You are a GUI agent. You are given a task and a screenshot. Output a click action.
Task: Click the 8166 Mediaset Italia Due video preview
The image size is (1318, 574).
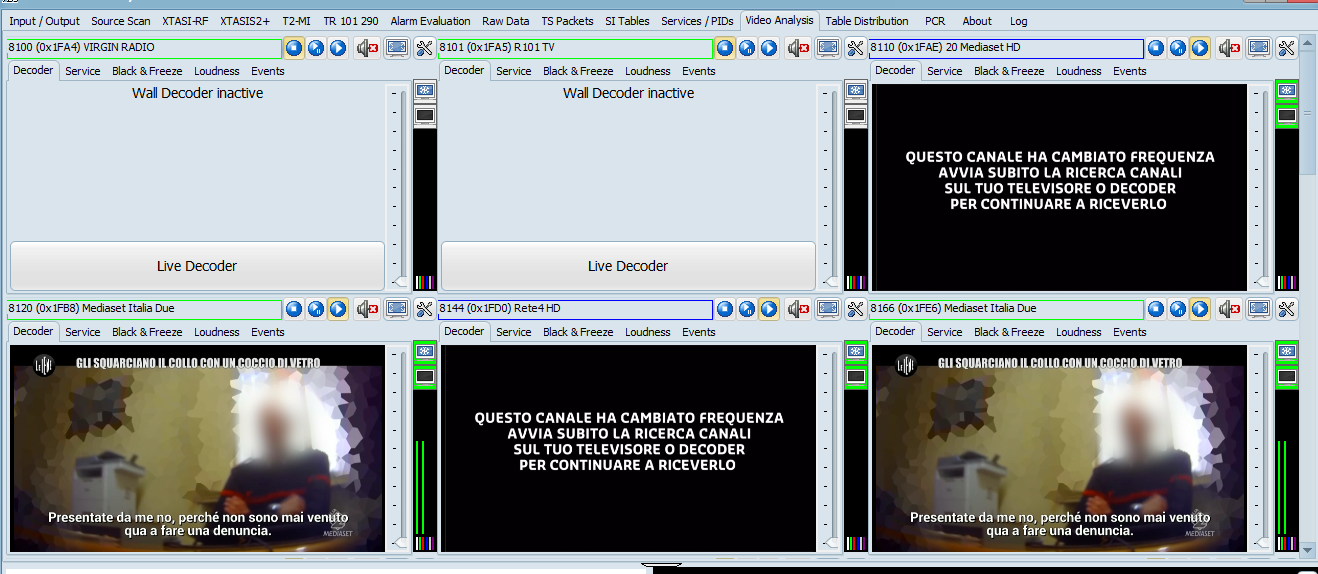1060,449
